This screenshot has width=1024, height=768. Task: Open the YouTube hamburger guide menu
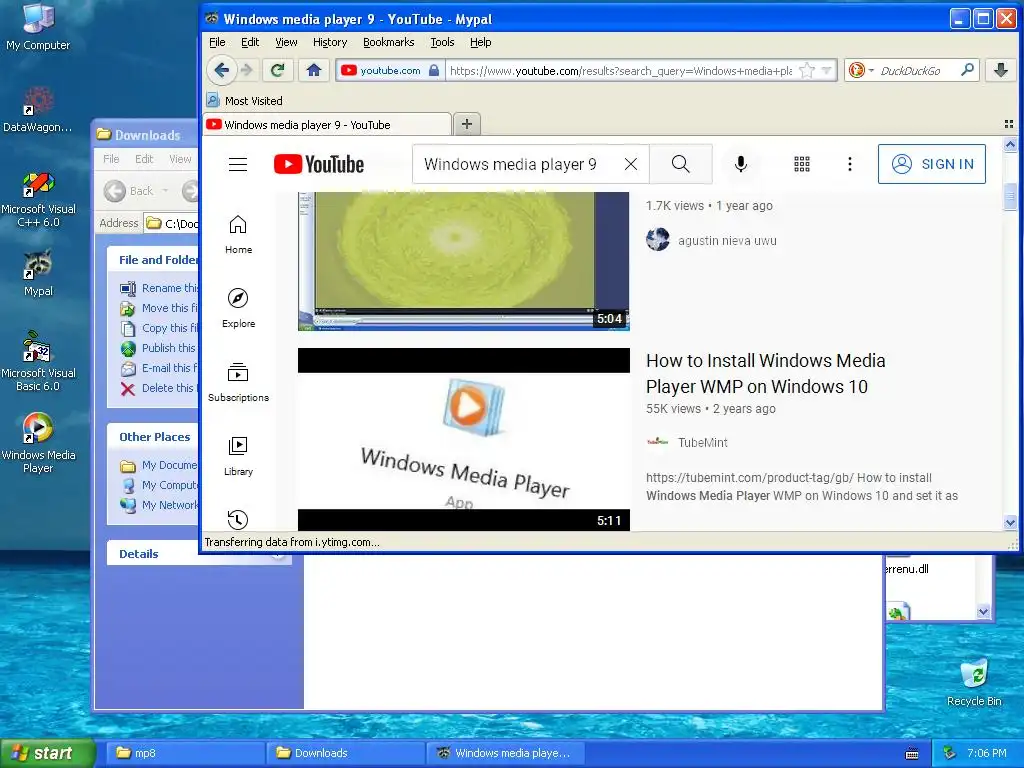pyautogui.click(x=238, y=164)
